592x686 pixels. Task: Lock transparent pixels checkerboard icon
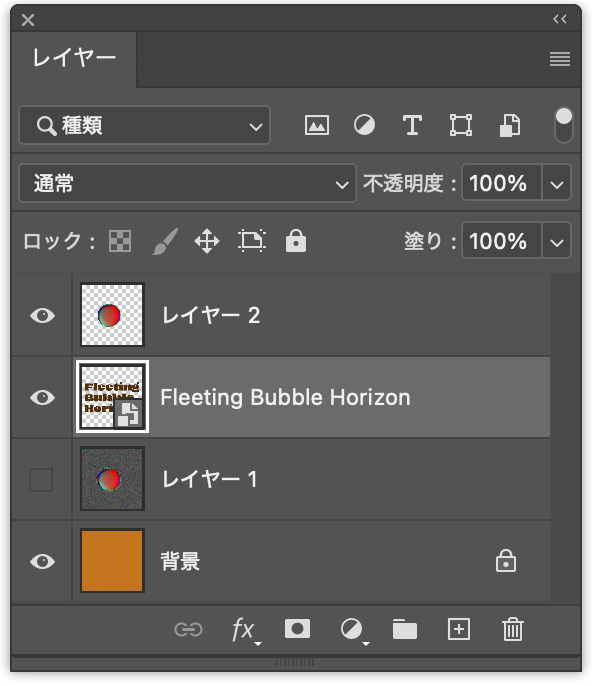120,241
